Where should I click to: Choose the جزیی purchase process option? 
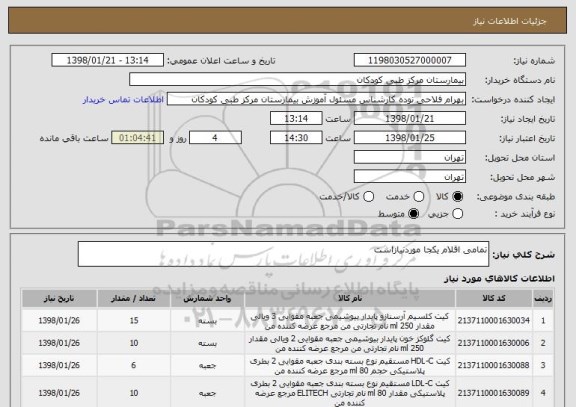(457, 213)
